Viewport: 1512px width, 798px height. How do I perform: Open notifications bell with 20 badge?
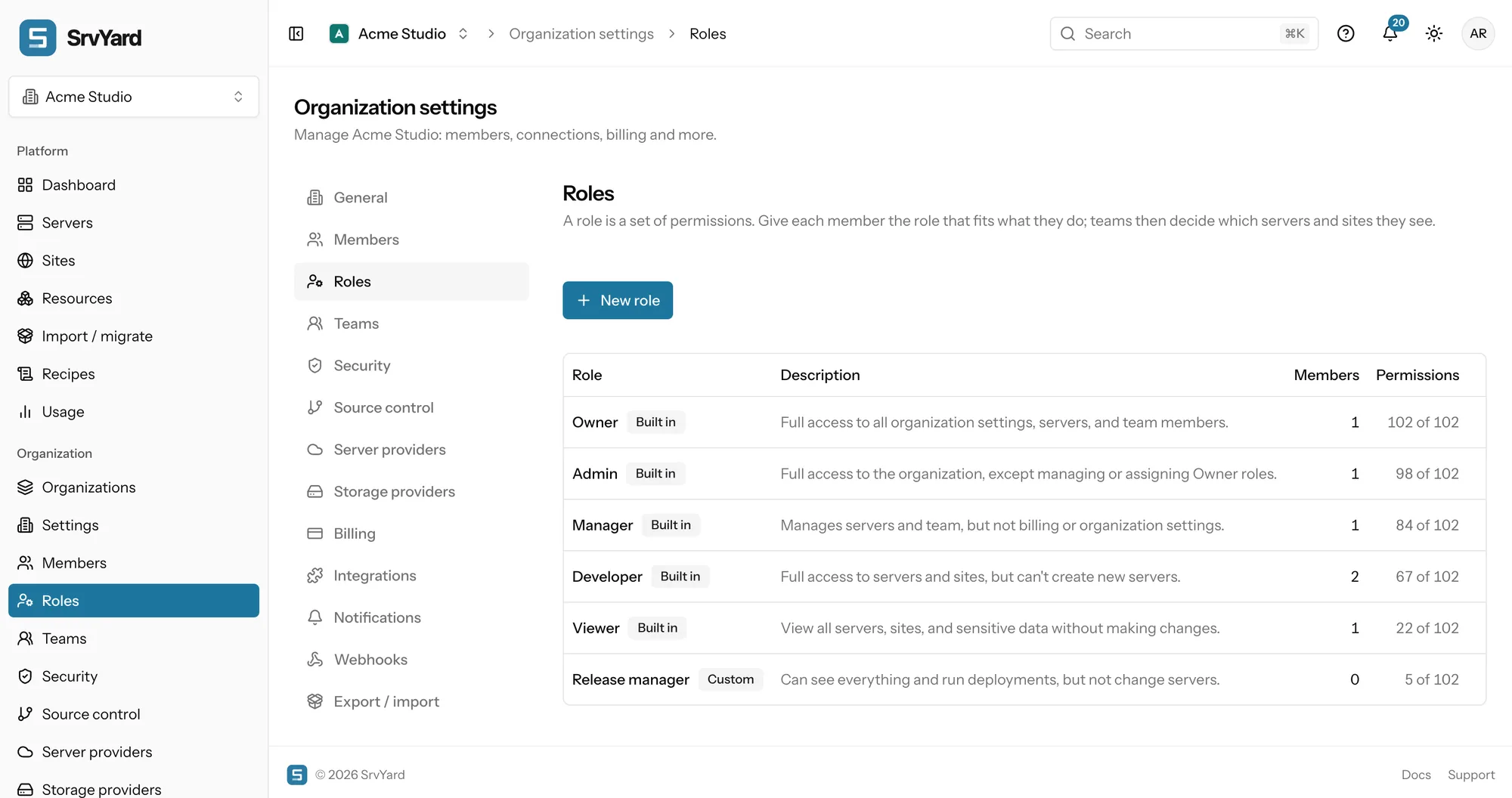point(1390,32)
